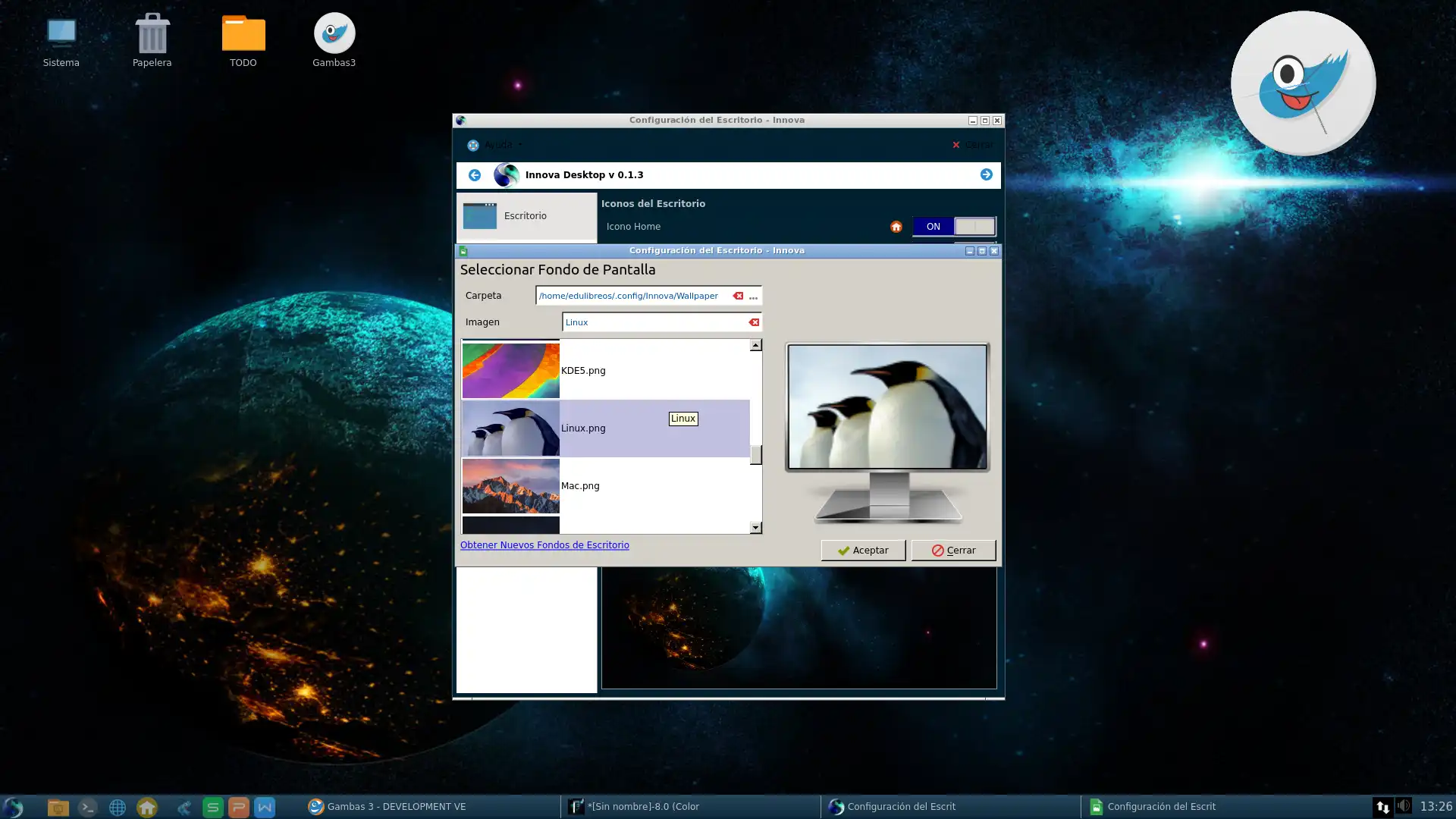Toggle the Icono Home ON switch
Screen dimensions: 1456x819
[953, 227]
